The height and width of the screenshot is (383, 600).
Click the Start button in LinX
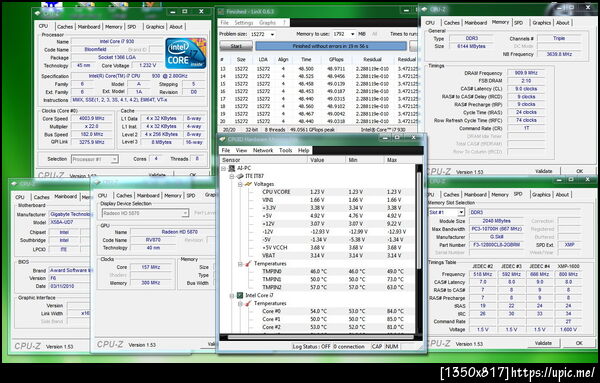point(236,46)
